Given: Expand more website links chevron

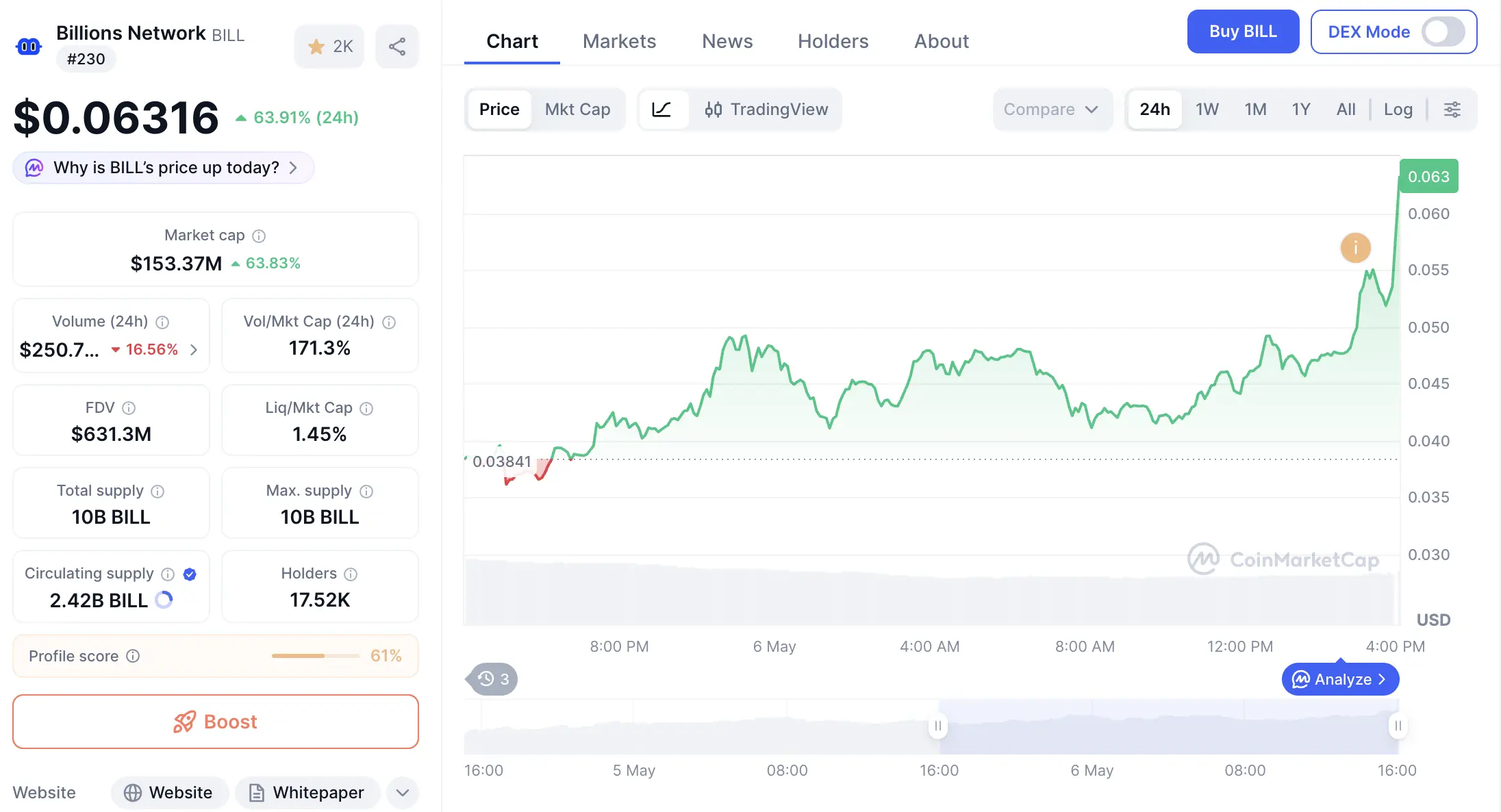Looking at the screenshot, I should [403, 793].
